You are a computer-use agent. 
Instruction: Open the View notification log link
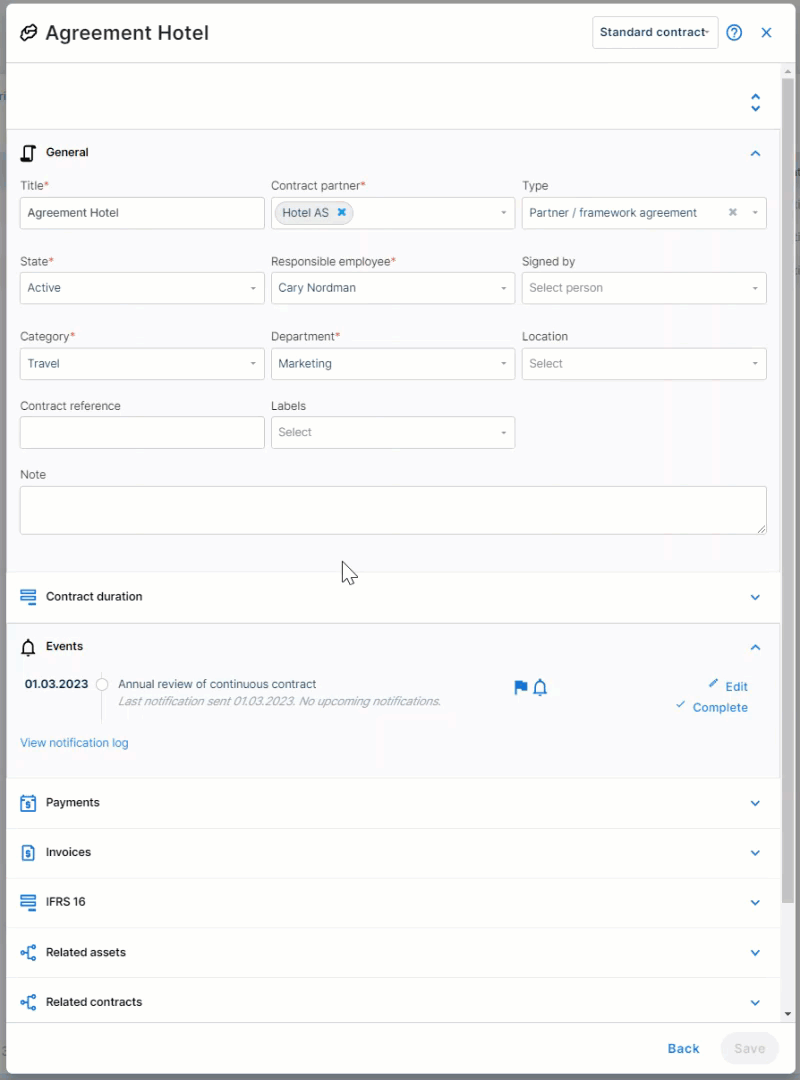[74, 742]
